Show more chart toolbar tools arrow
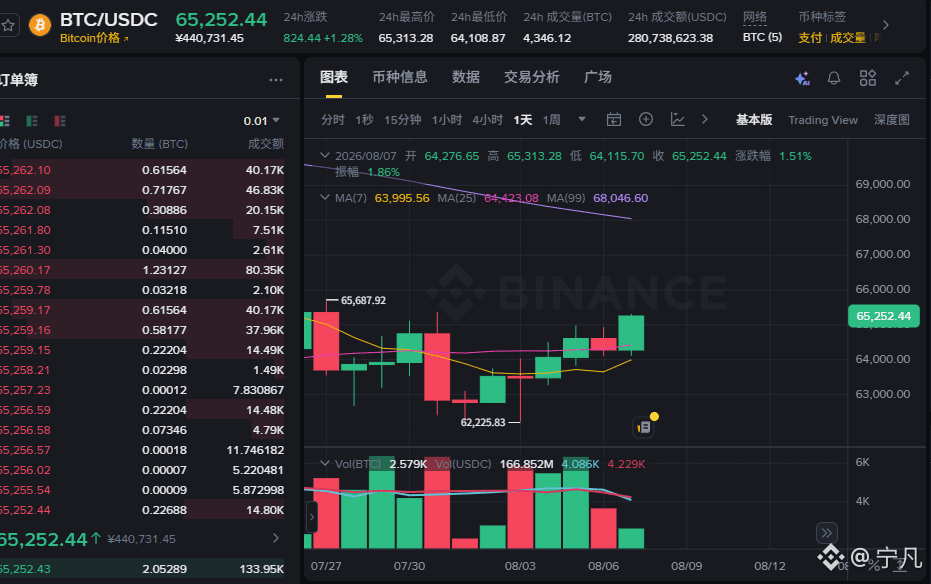 [x=705, y=120]
